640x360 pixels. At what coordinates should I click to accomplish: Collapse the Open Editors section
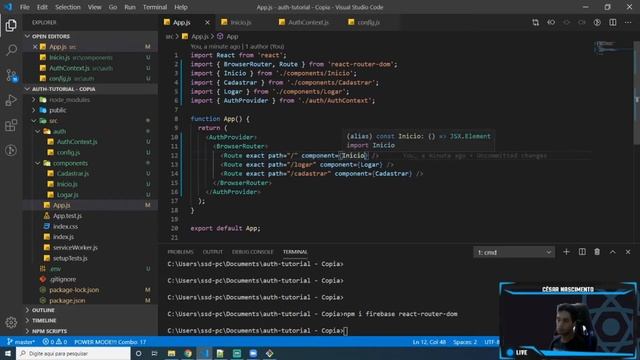[x=27, y=36]
